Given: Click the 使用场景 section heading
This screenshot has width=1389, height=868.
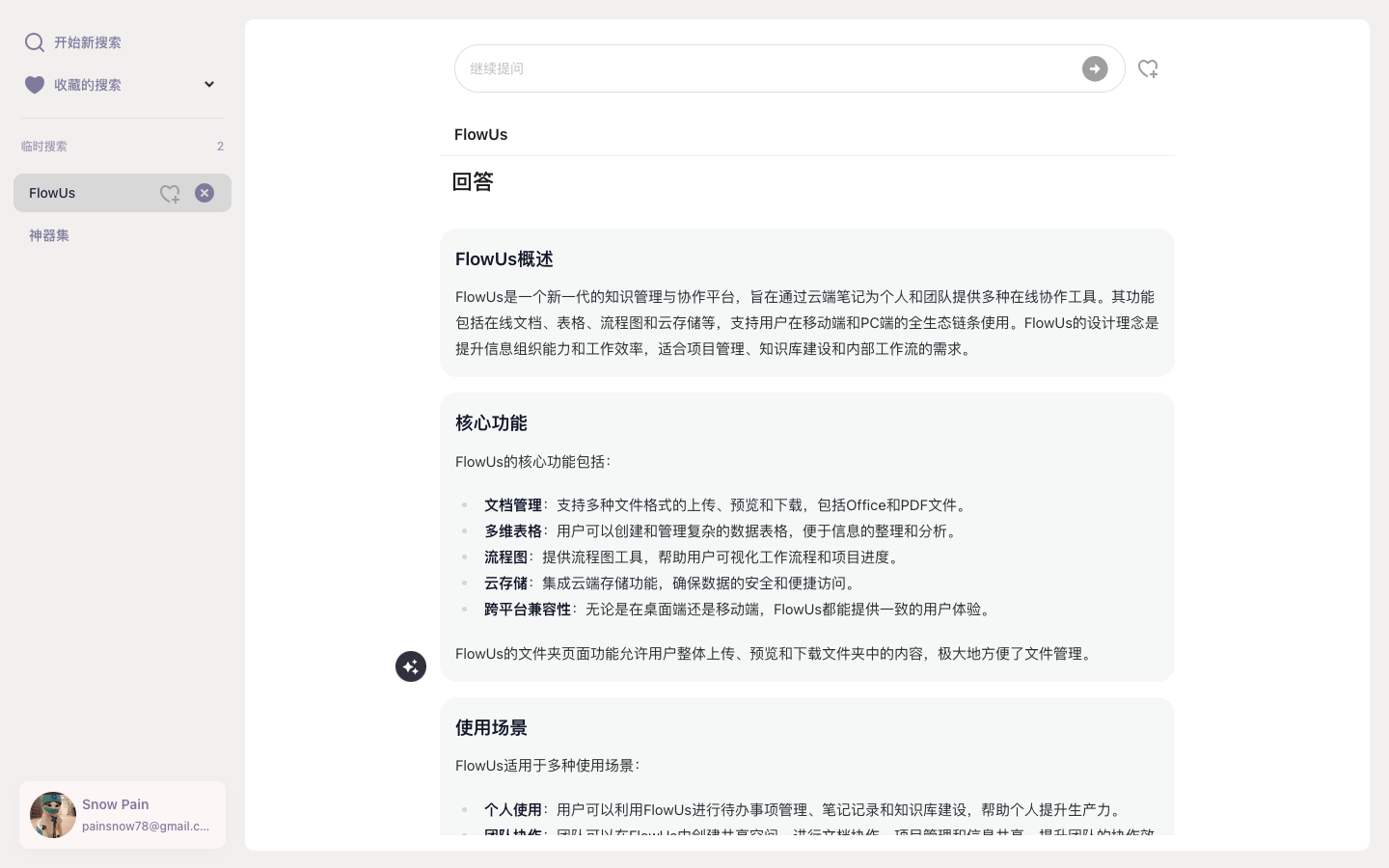Looking at the screenshot, I should coord(491,727).
